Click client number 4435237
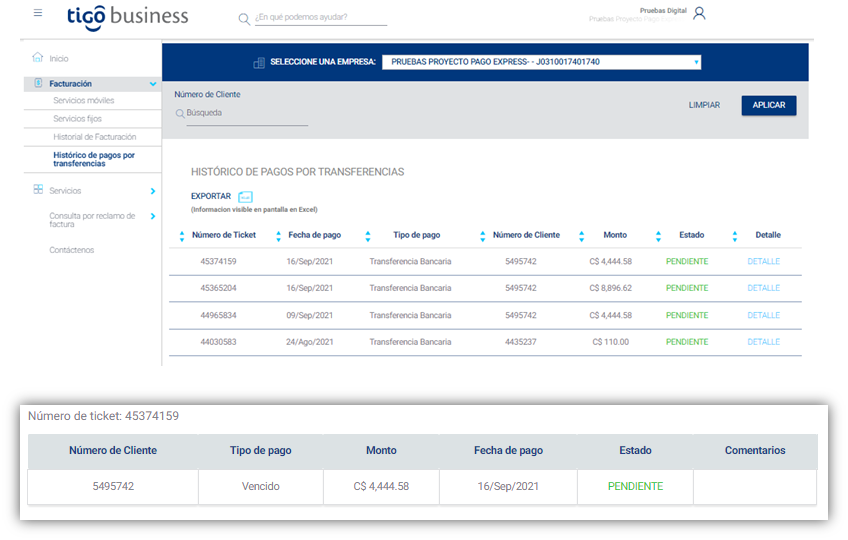Screen dimensions: 848x540 click(x=521, y=342)
